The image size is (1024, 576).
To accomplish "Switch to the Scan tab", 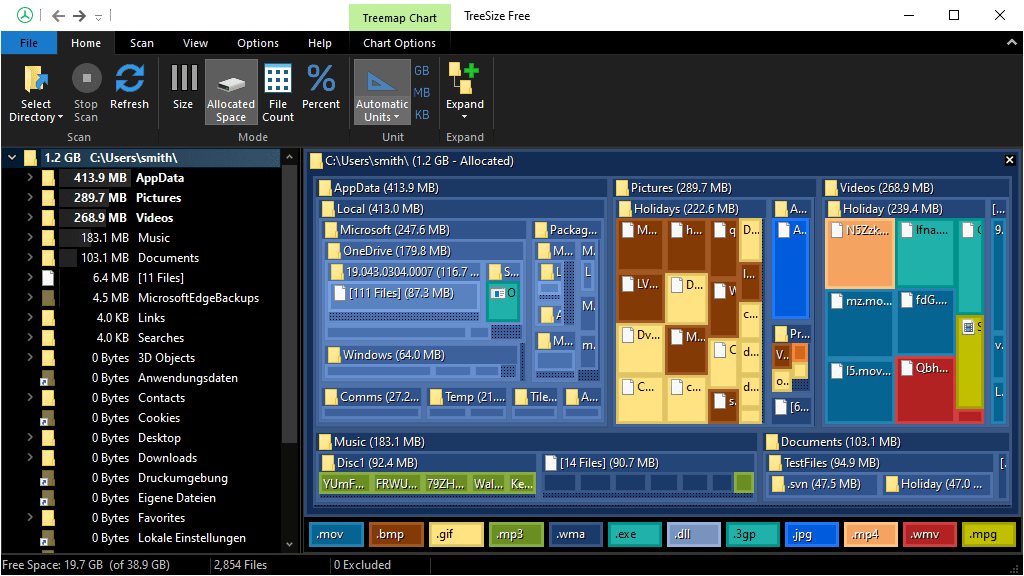I will (142, 43).
